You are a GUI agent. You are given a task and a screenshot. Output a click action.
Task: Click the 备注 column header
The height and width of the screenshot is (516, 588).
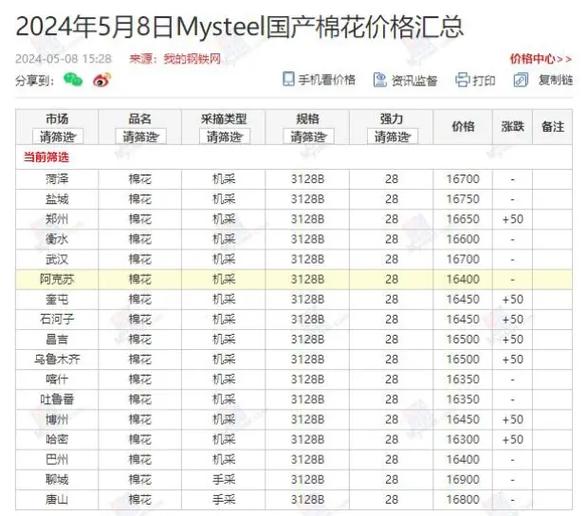point(553,127)
